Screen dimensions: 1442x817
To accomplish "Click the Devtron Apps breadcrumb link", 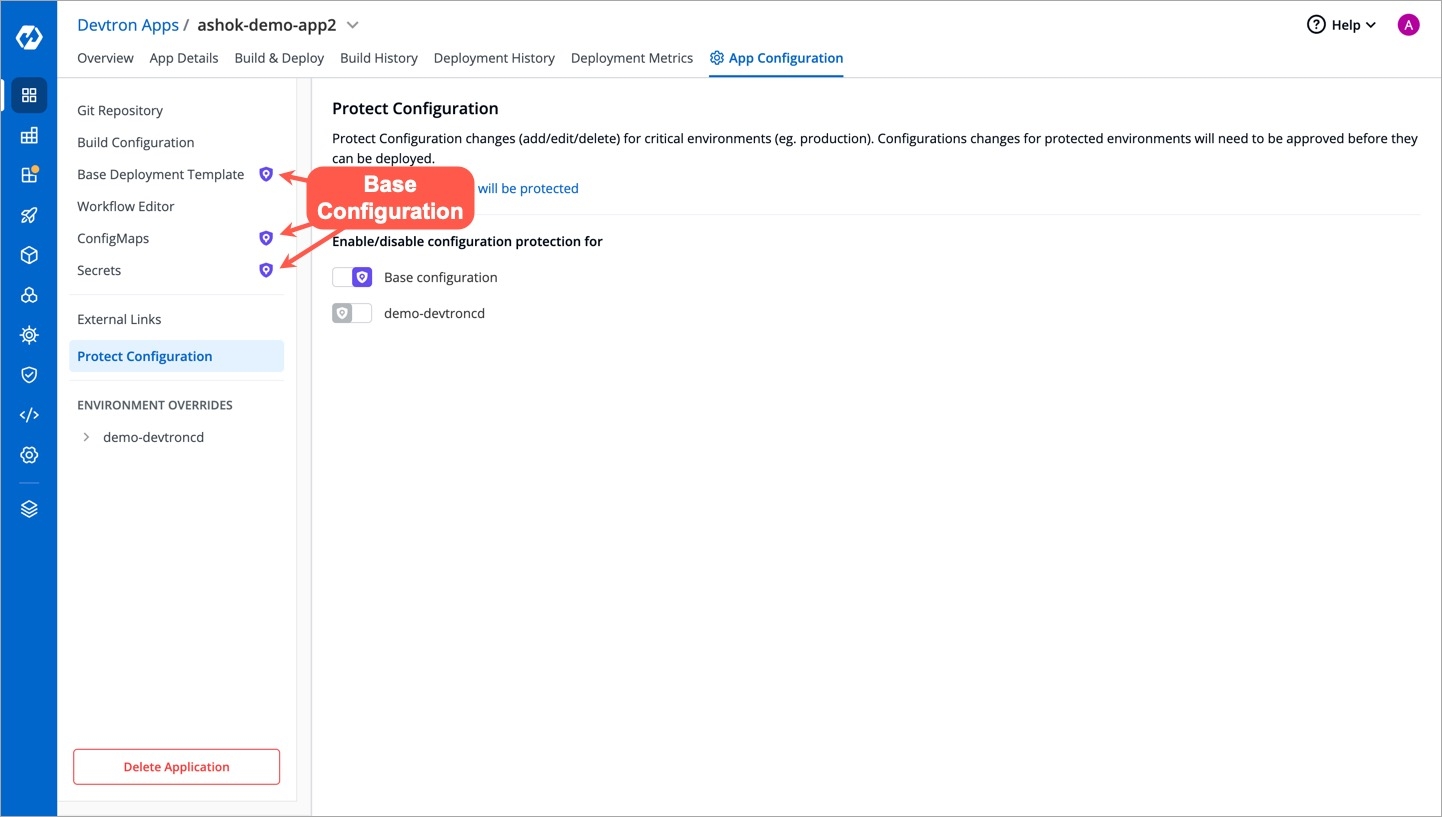I will tap(128, 25).
